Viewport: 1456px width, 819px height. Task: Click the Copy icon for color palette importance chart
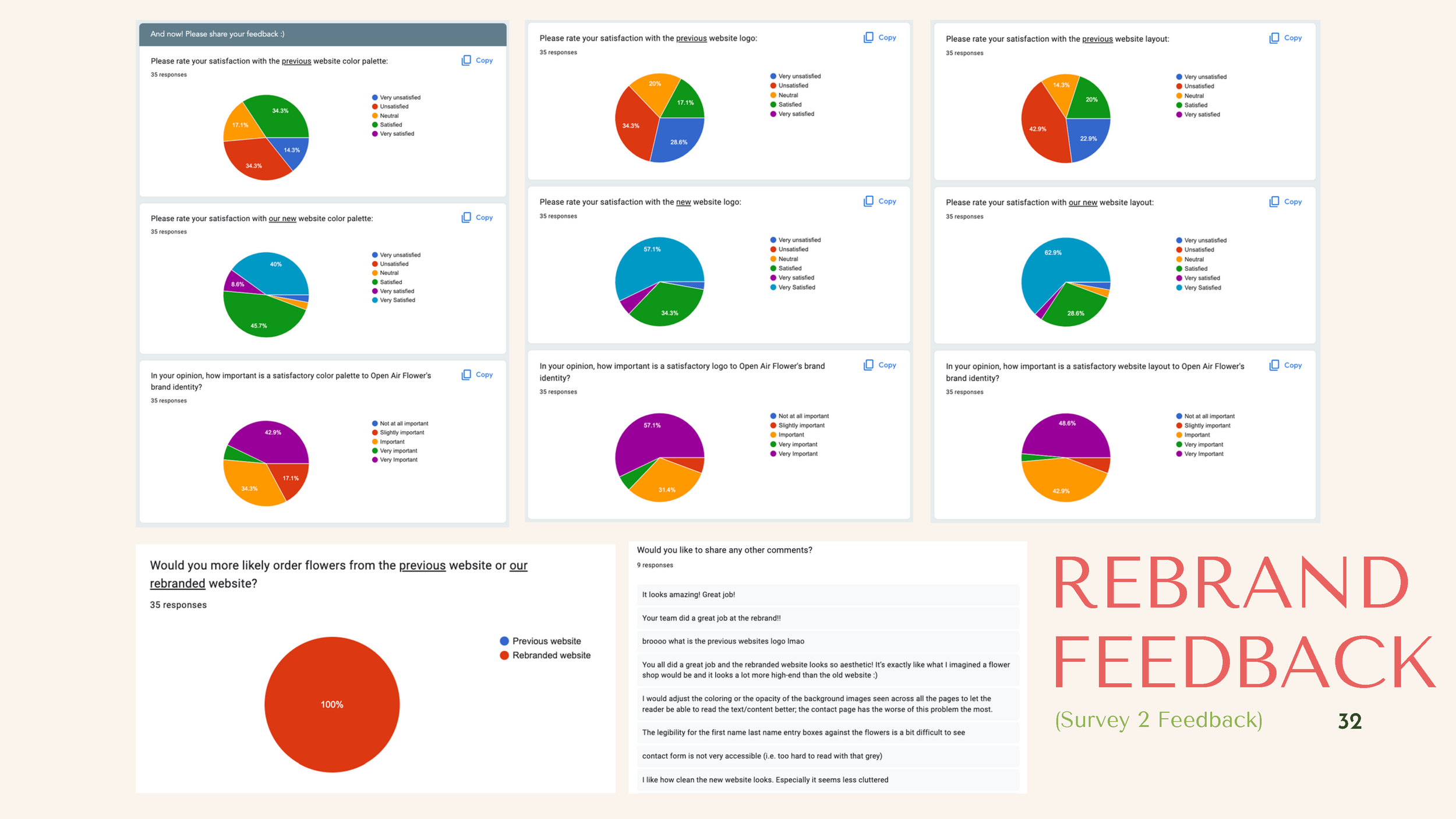[x=466, y=375]
